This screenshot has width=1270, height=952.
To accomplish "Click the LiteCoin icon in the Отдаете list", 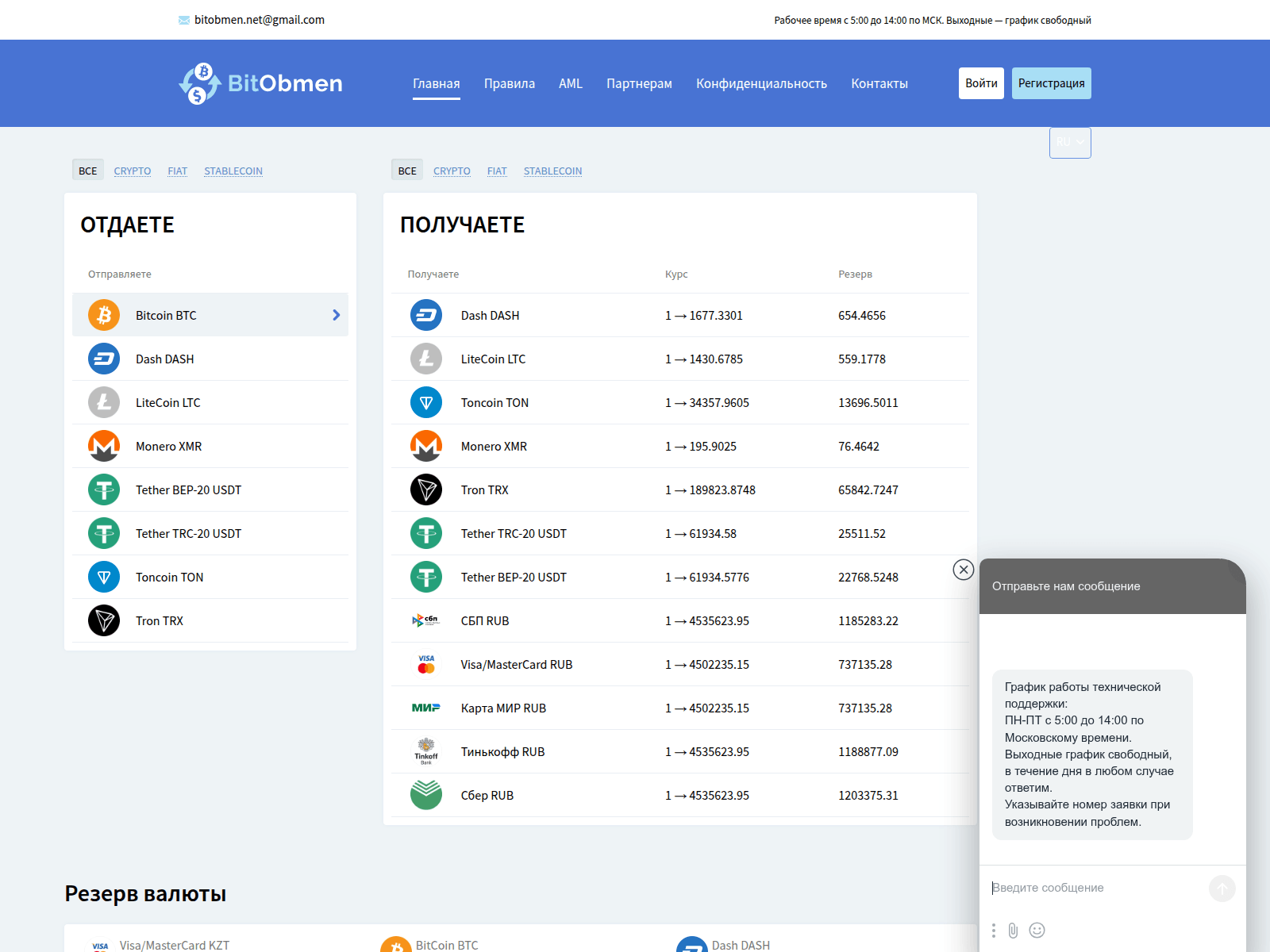I will (x=104, y=402).
